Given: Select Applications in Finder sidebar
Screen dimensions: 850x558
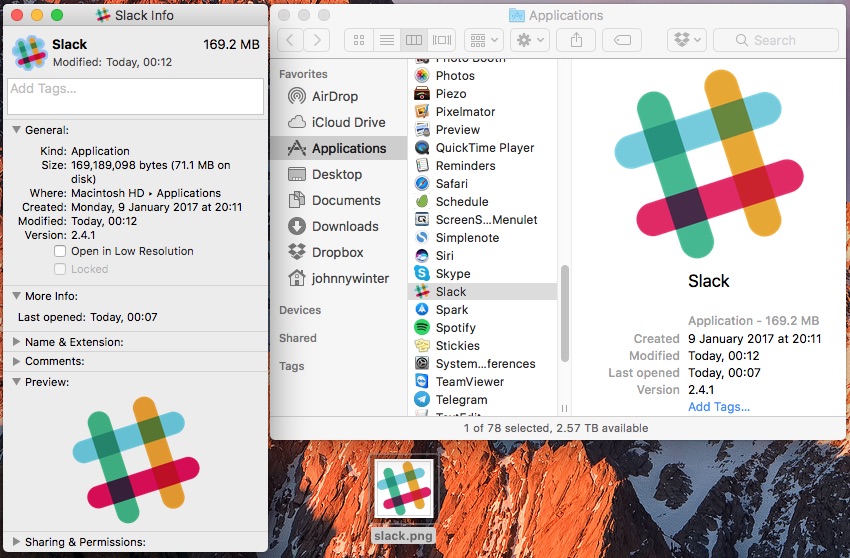Looking at the screenshot, I should coord(338,148).
